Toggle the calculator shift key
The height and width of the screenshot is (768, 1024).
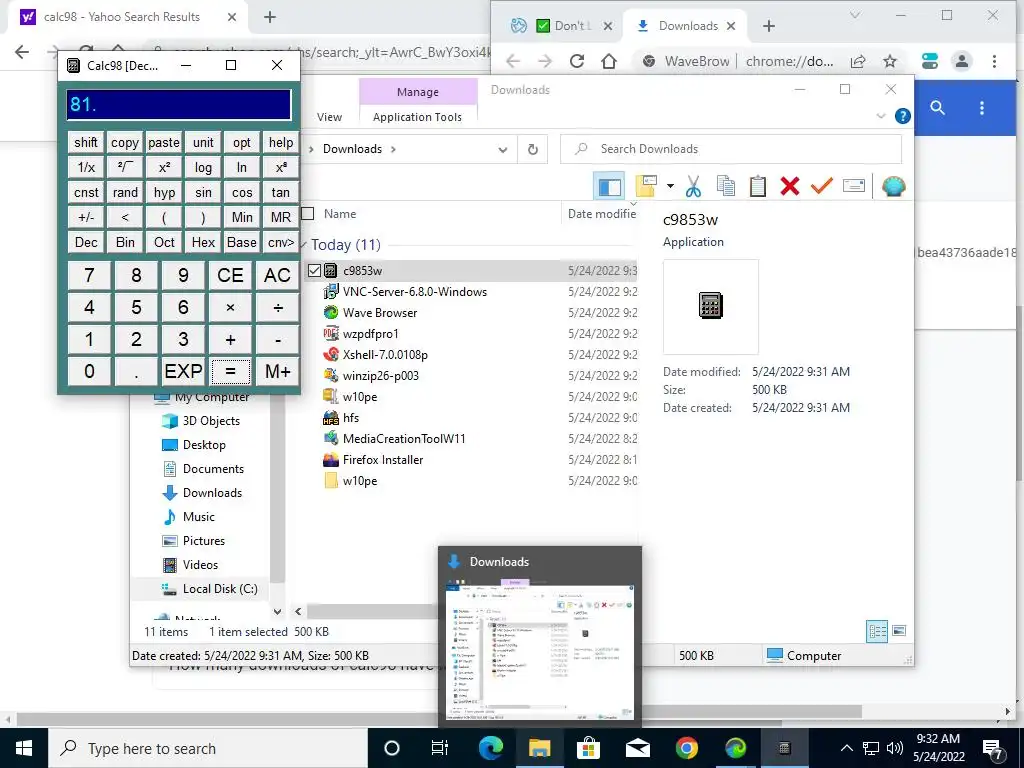click(86, 142)
